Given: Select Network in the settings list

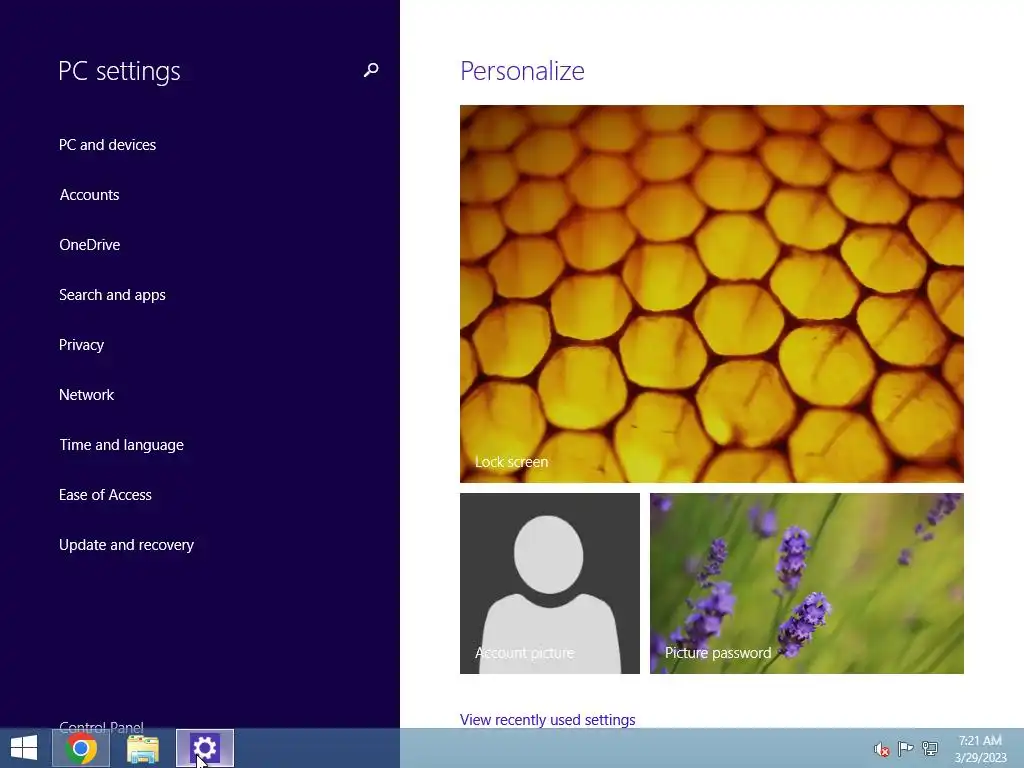Looking at the screenshot, I should (x=86, y=395).
